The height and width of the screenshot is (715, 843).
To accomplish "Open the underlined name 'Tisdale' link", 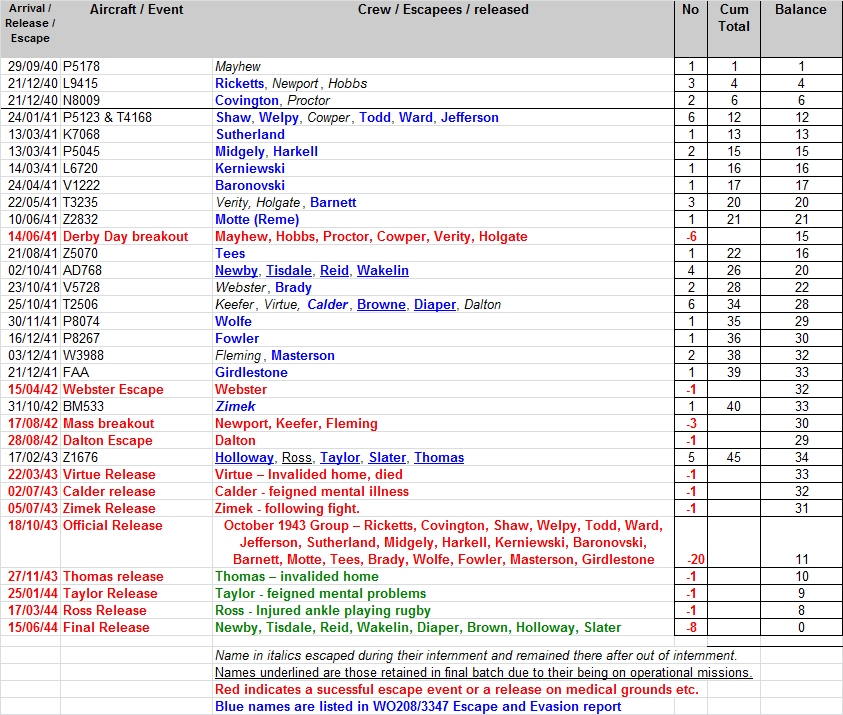I will click(x=289, y=270).
